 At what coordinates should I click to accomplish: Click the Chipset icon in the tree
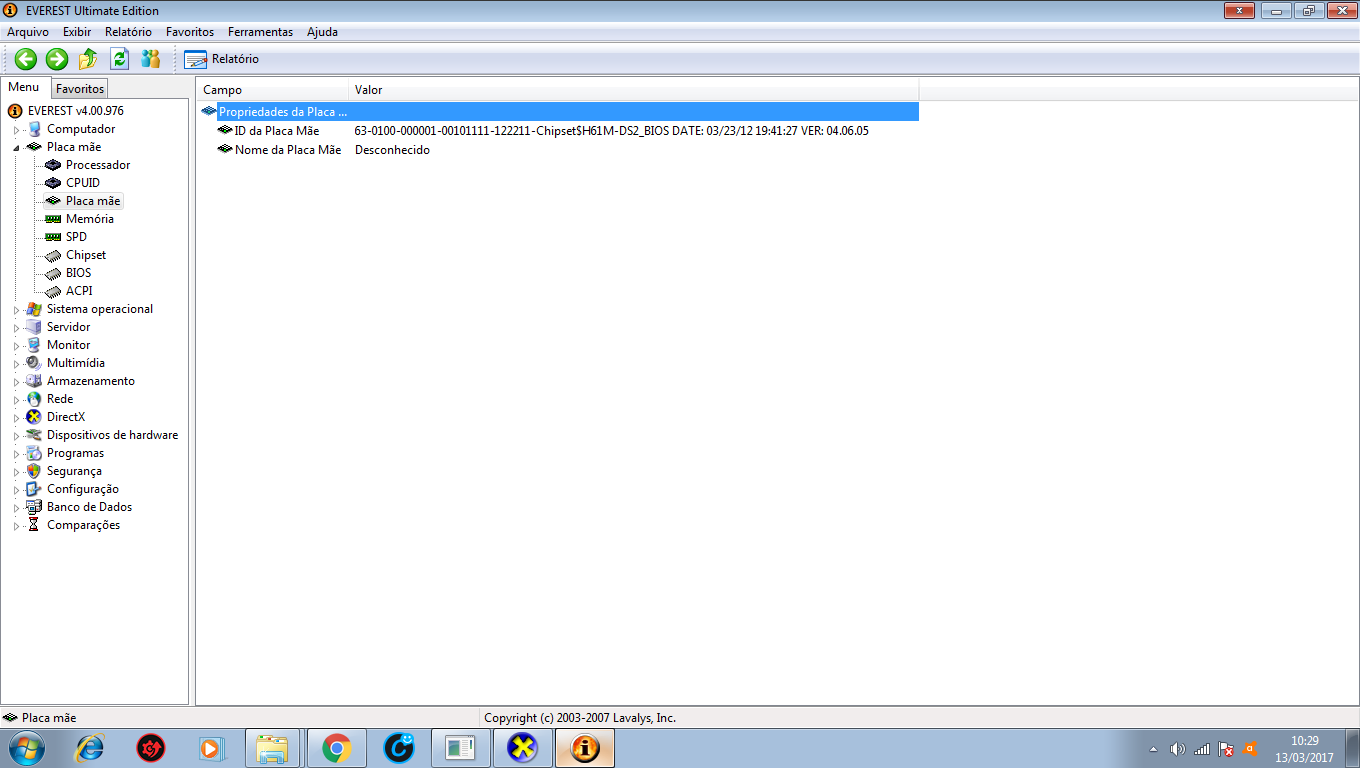tap(54, 255)
